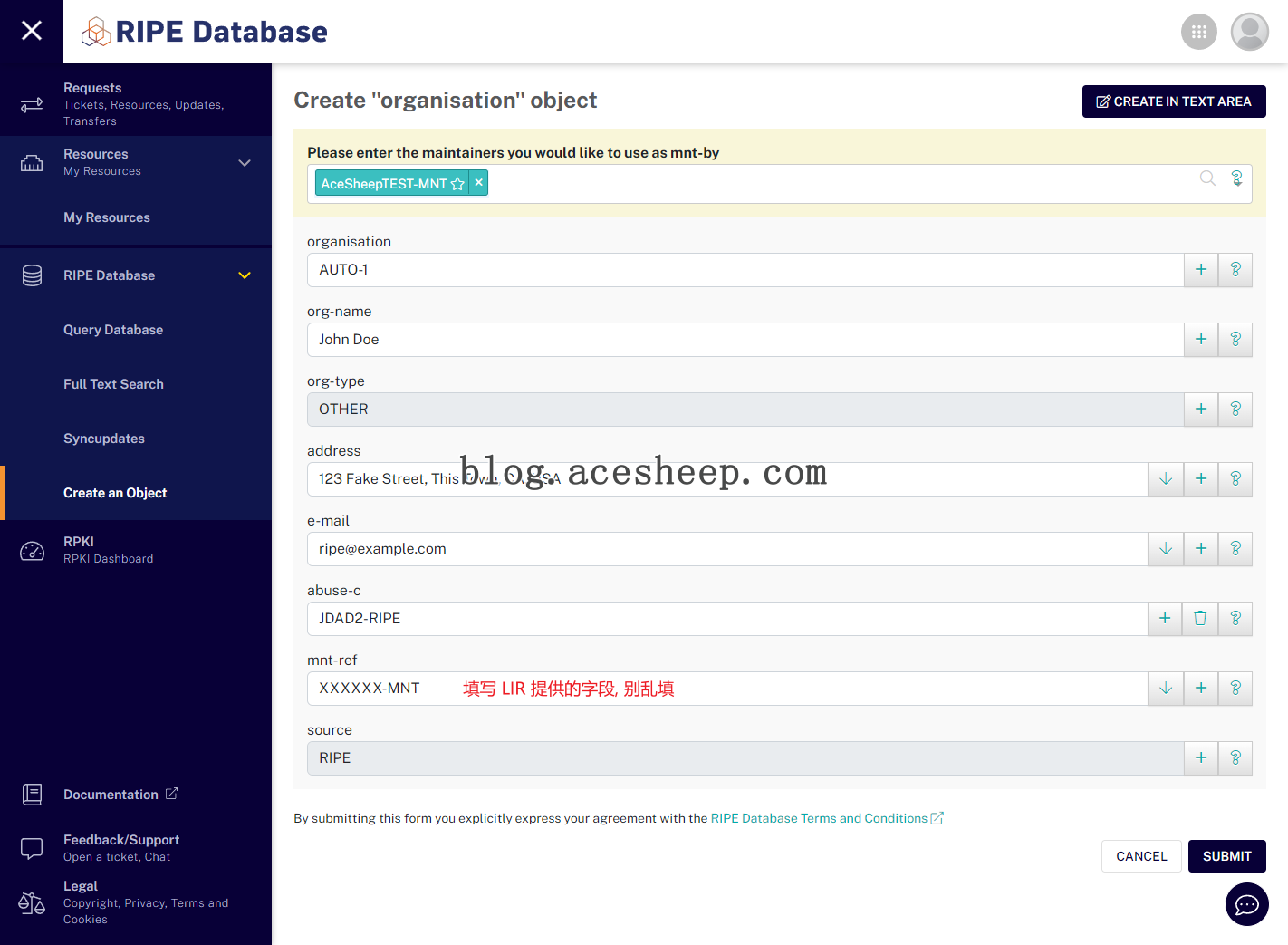
Task: Show help for address field
Action: 1235,479
